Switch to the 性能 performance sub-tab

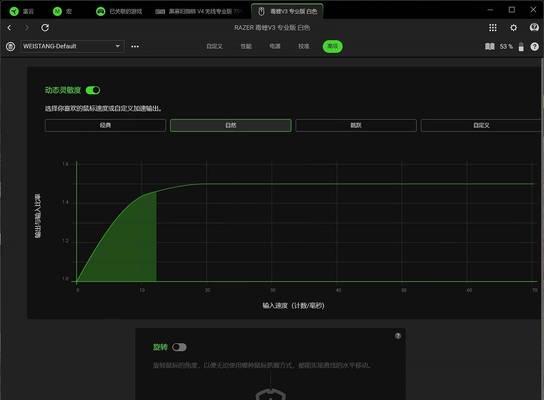pyautogui.click(x=246, y=46)
